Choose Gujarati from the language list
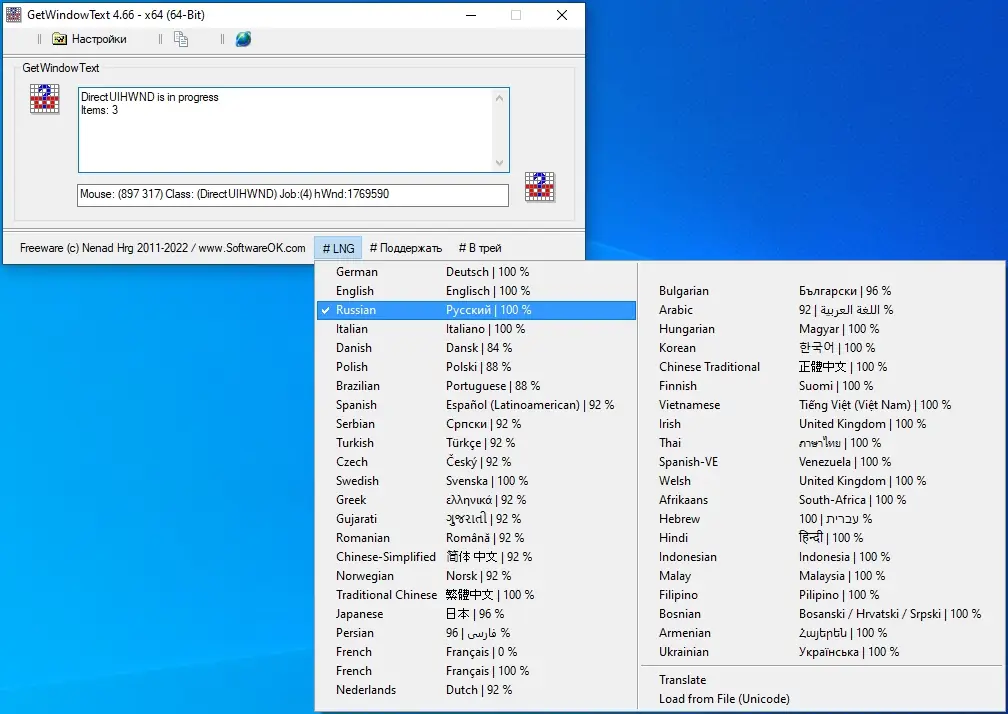Viewport: 1008px width, 714px height. (x=476, y=519)
